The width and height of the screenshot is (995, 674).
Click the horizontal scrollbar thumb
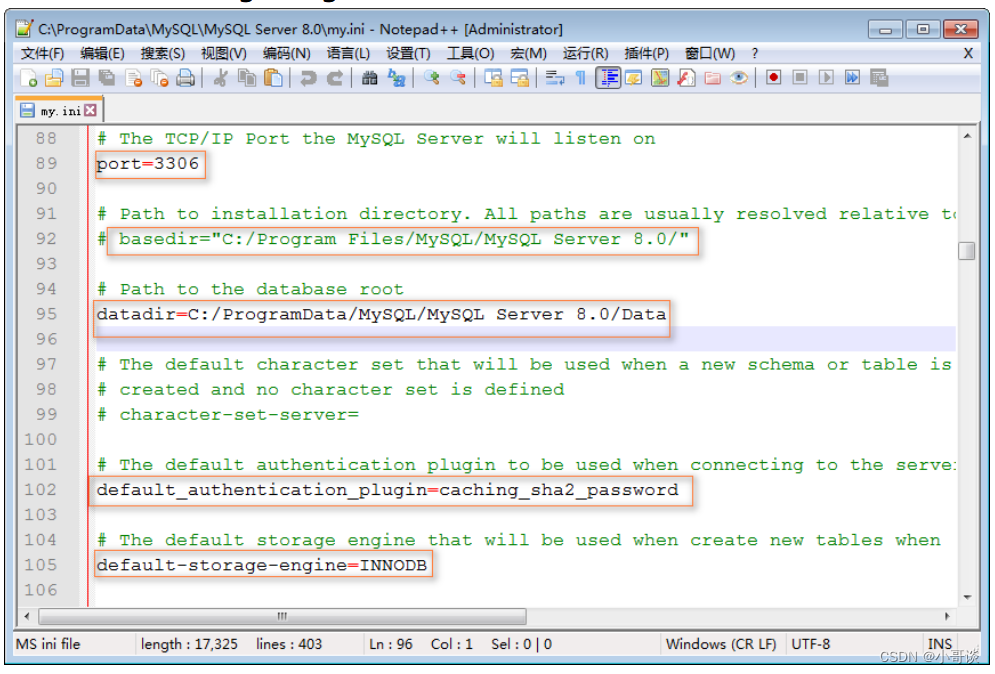click(282, 616)
